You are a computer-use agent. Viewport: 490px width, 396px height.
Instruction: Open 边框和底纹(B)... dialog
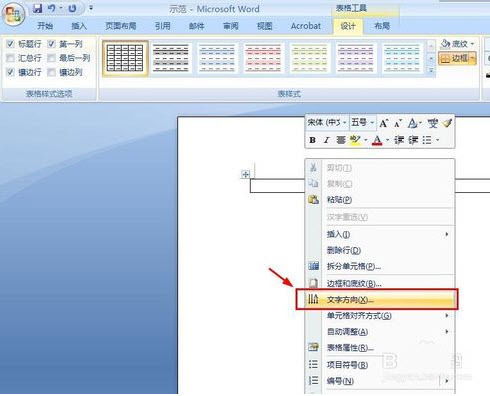point(380,283)
